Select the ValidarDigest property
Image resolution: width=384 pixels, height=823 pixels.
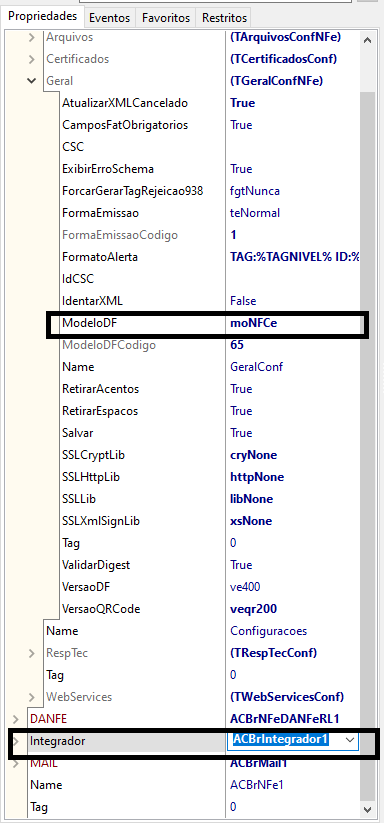click(96, 565)
